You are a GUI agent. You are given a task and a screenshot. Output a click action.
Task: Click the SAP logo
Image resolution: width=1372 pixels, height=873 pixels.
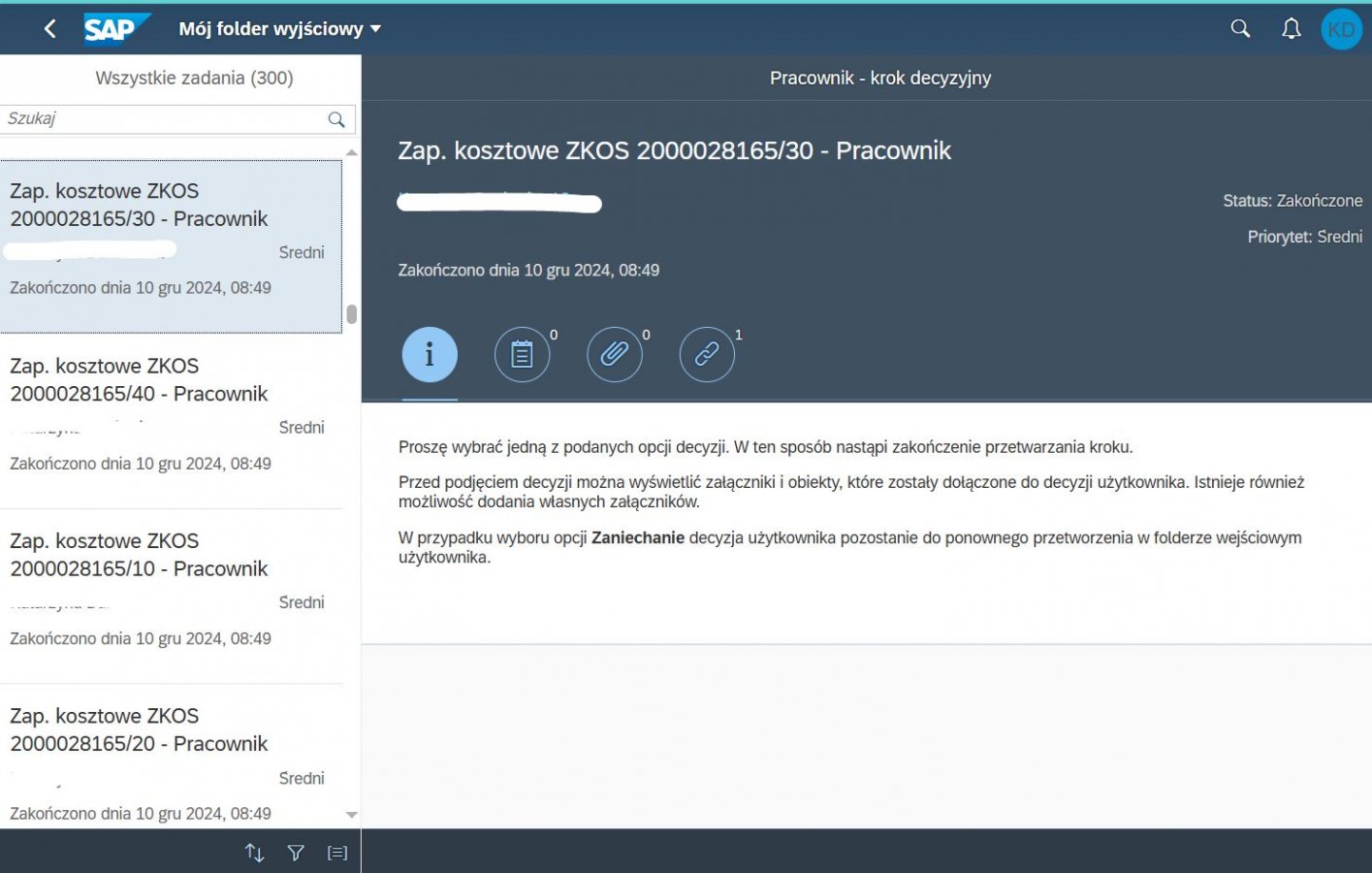[x=115, y=29]
